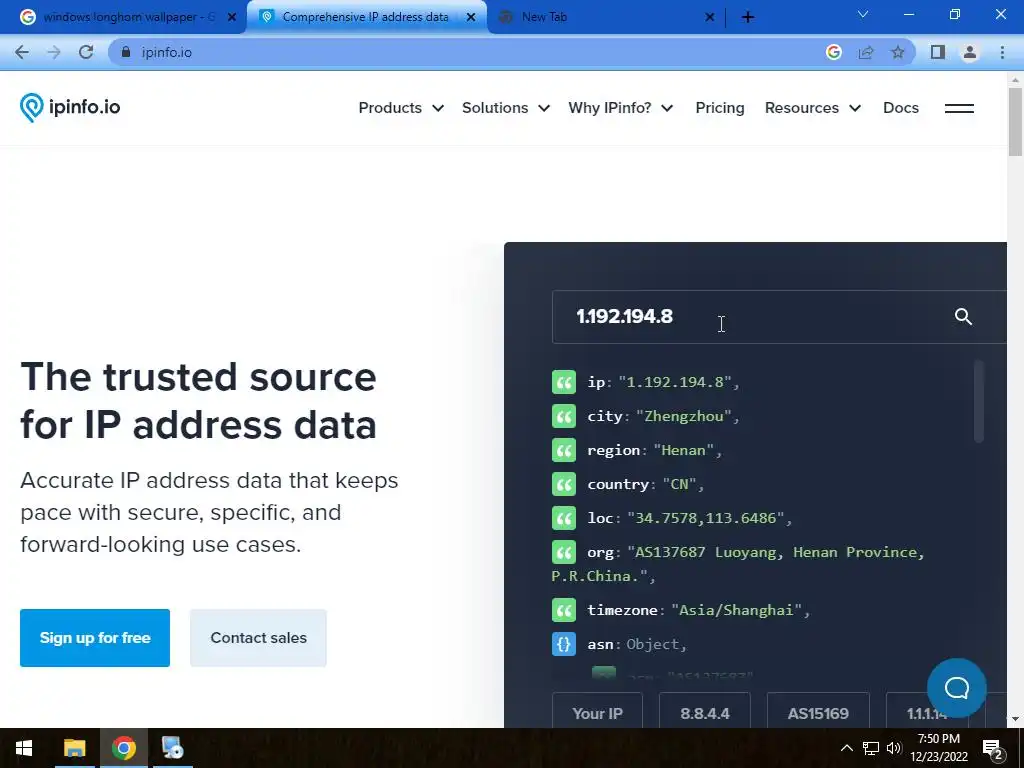Select the Comprehensive IP address data tab
Image resolution: width=1024 pixels, height=768 pixels.
coord(365,17)
